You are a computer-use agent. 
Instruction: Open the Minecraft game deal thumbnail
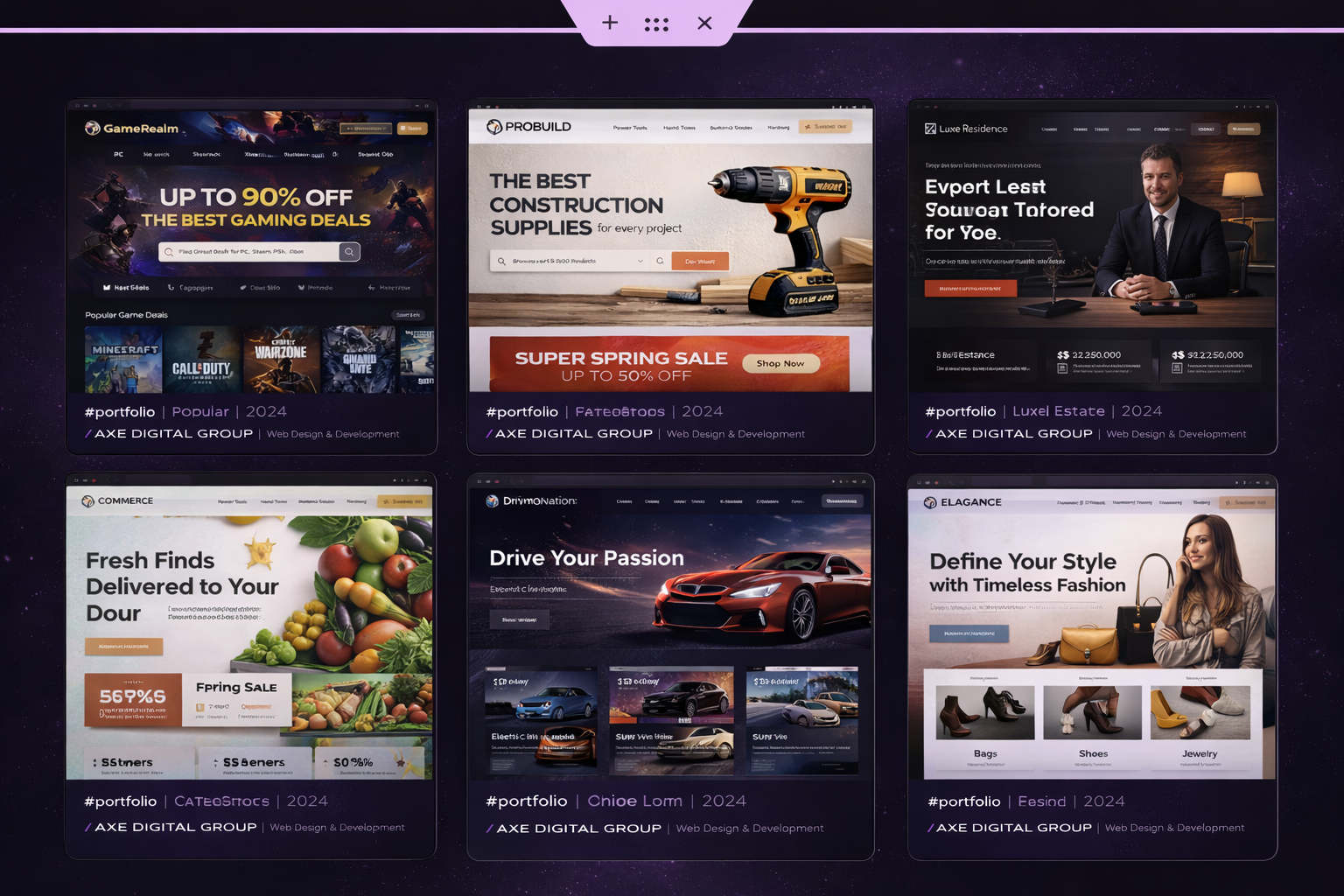123,360
